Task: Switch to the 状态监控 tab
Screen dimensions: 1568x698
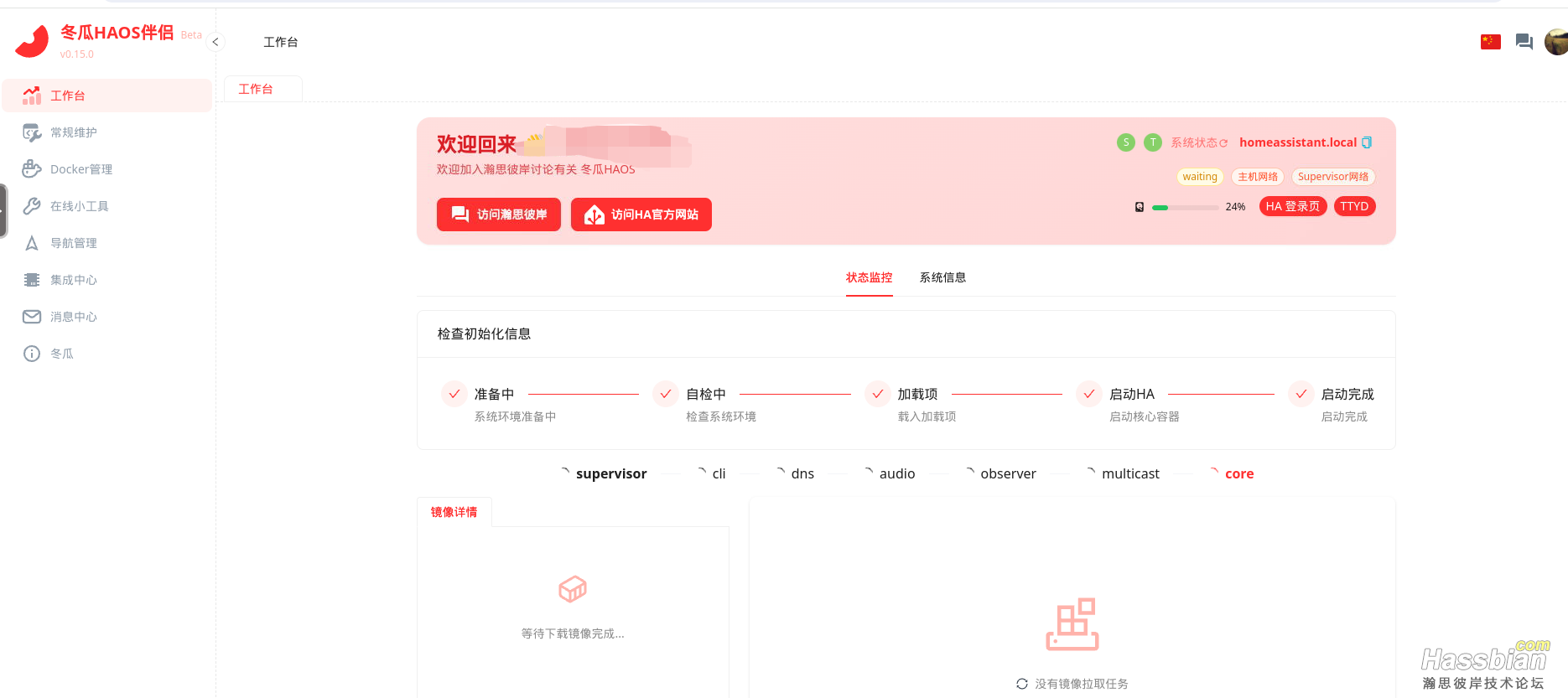Action: [x=869, y=277]
